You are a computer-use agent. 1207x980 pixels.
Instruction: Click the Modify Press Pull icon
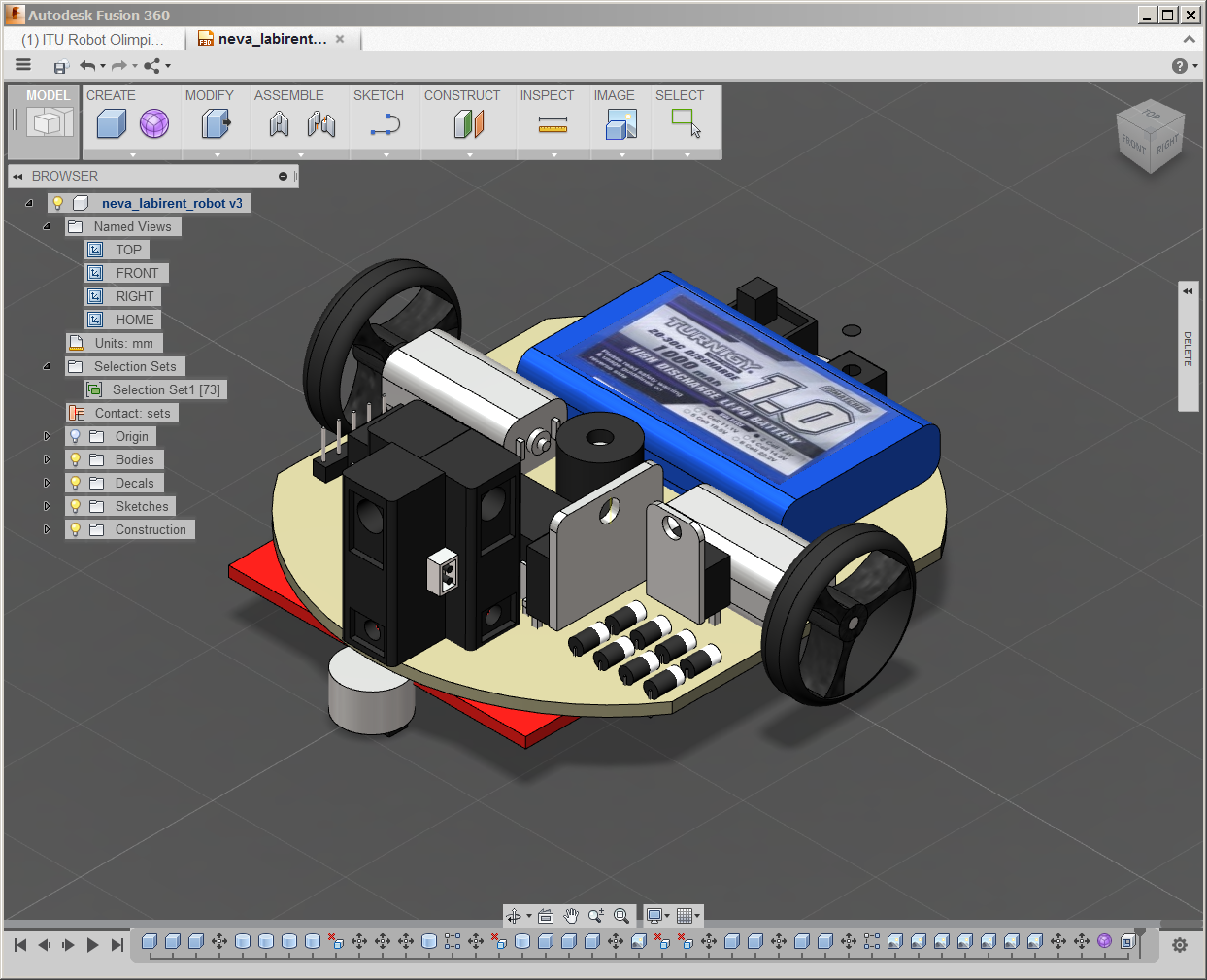216,124
